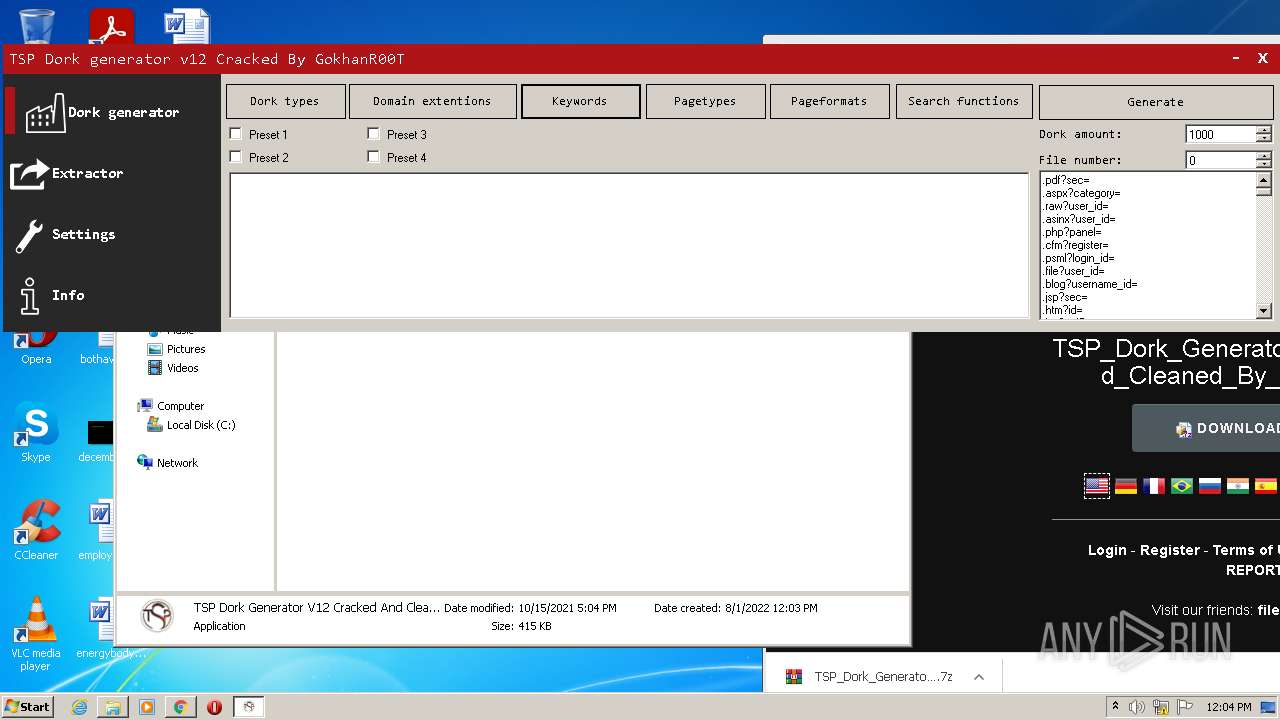1280x720 pixels.
Task: Open the Extractor arrow icon
Action: coord(29,174)
